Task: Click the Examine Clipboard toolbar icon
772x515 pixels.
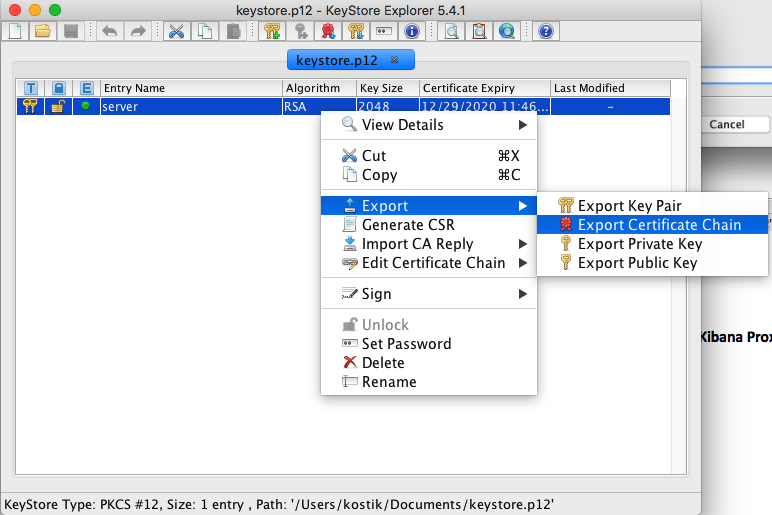Action: pyautogui.click(x=479, y=32)
